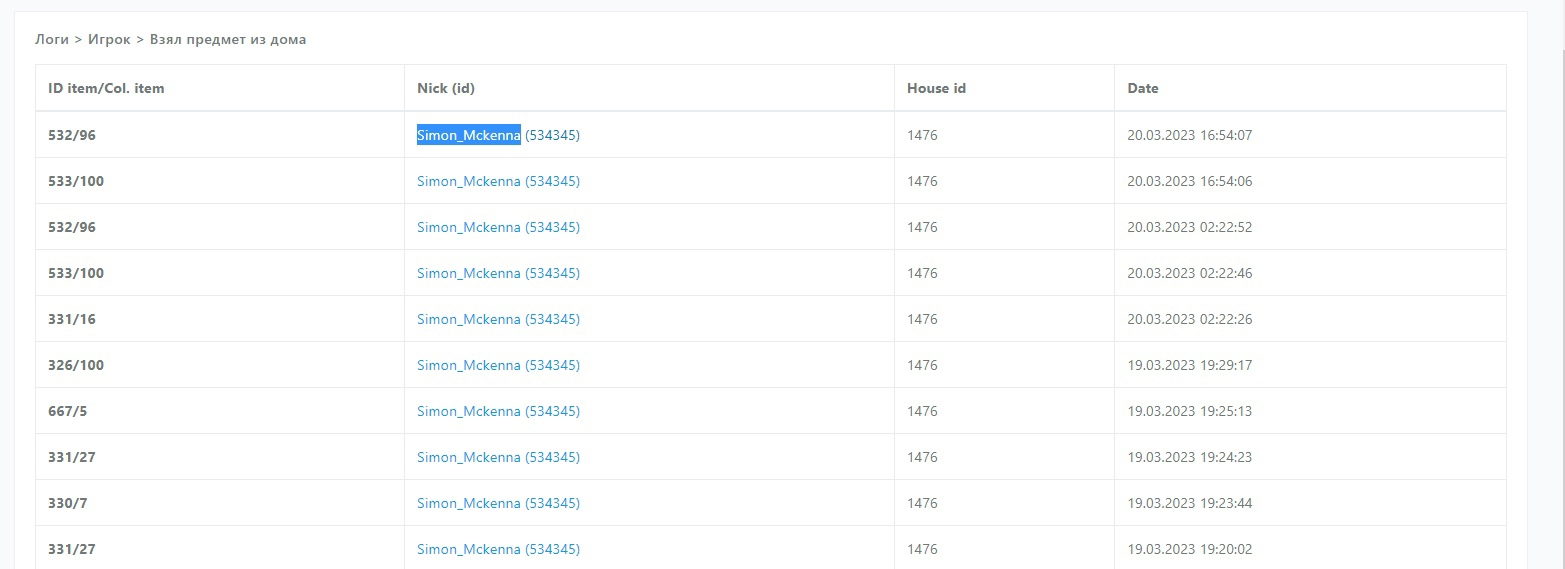
Task: Click the House id column header
Action: pyautogui.click(x=936, y=88)
